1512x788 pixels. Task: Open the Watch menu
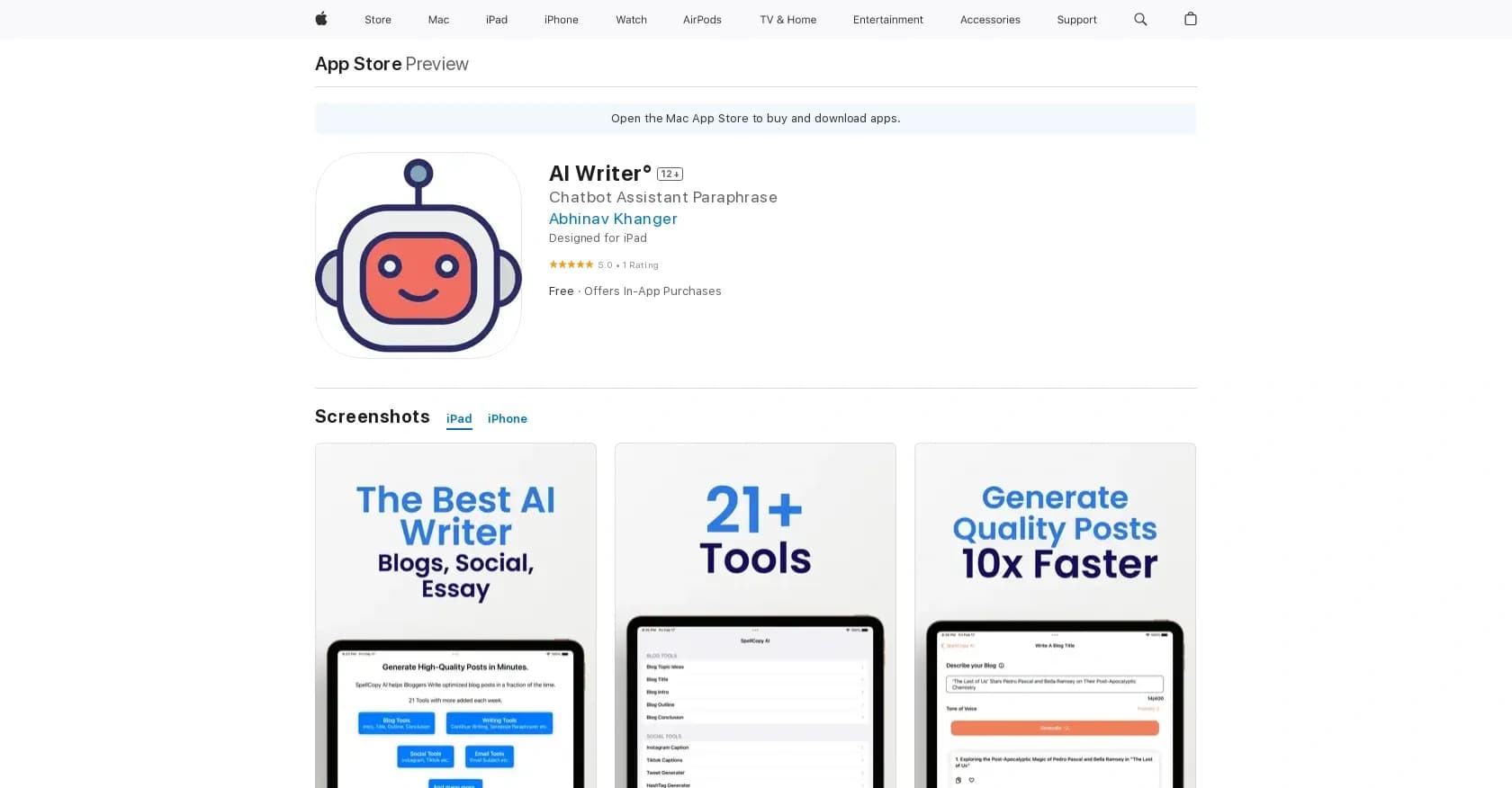tap(632, 20)
